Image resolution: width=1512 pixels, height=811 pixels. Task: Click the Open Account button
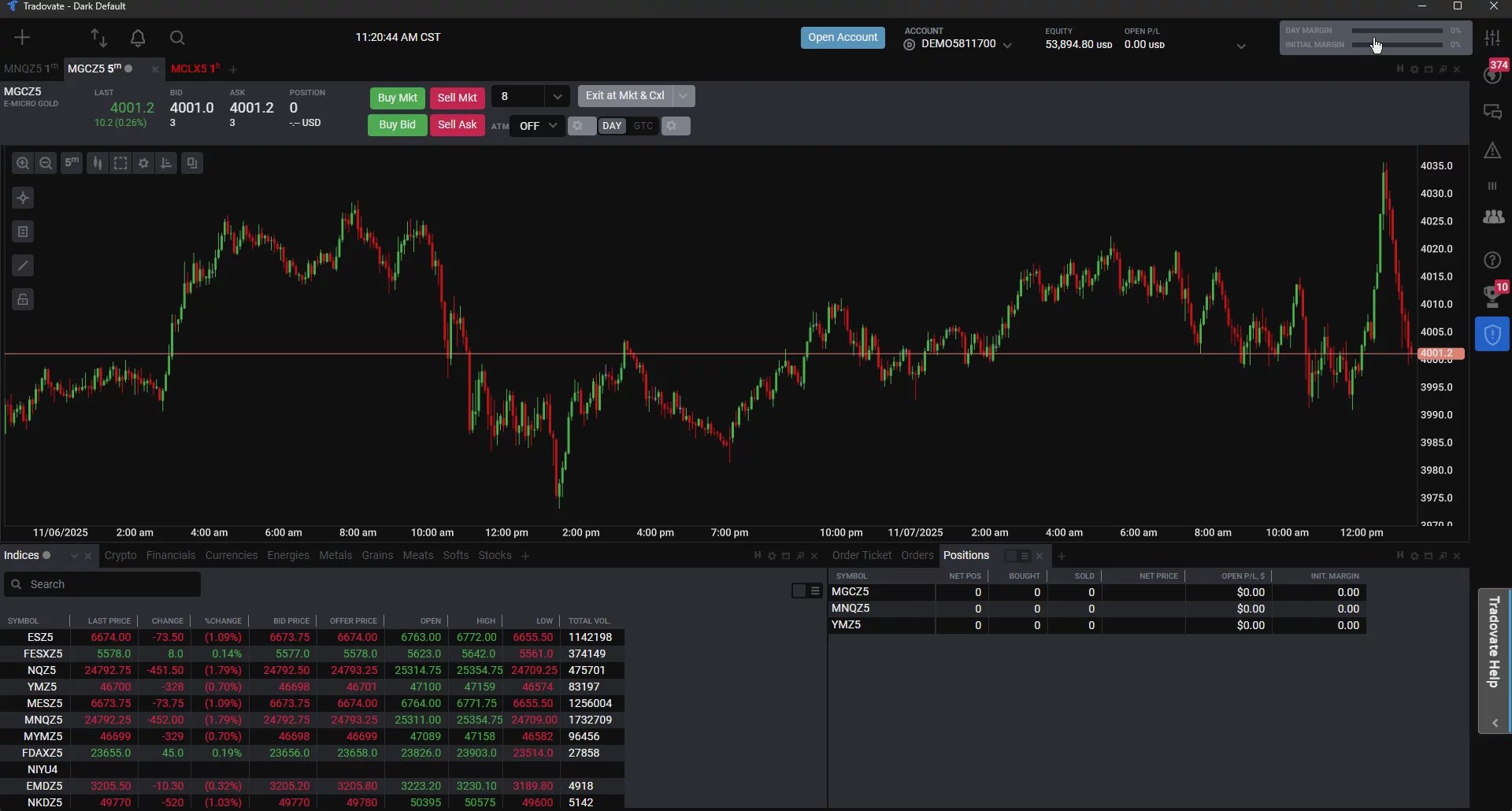pos(843,38)
